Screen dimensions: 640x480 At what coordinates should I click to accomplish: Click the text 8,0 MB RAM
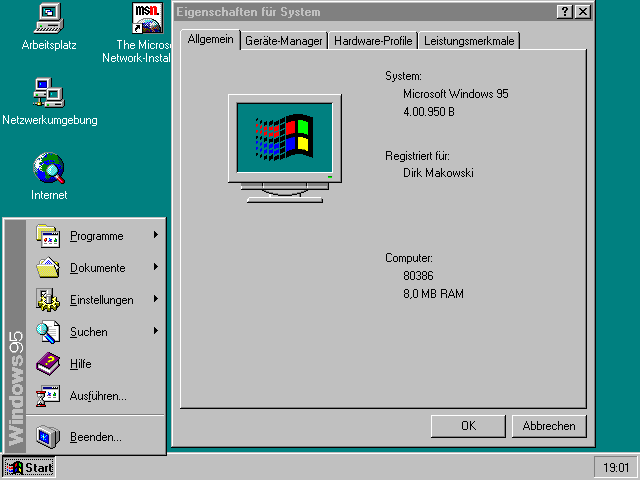pos(433,294)
